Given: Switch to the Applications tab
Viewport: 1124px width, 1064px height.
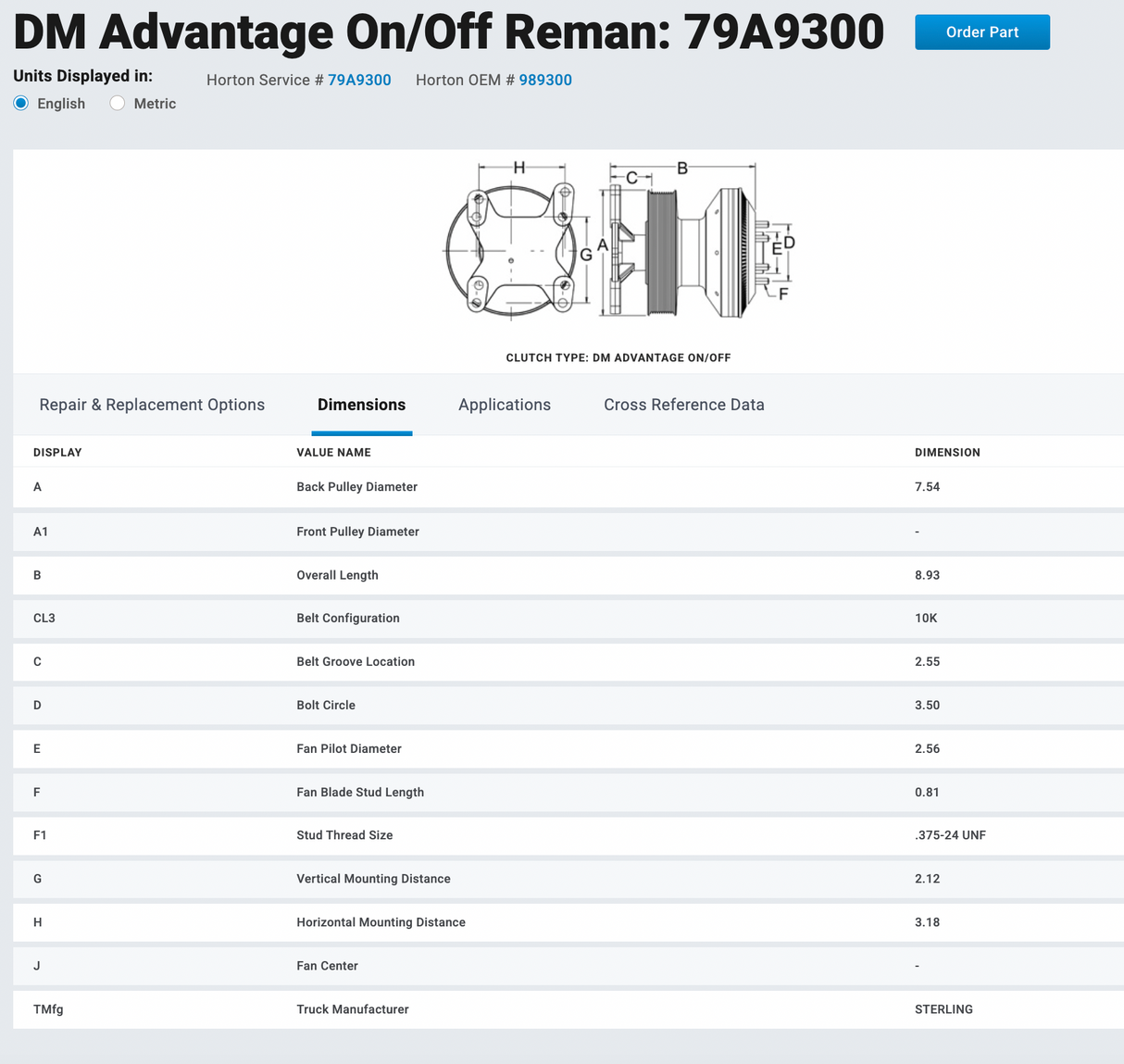Looking at the screenshot, I should click(505, 405).
